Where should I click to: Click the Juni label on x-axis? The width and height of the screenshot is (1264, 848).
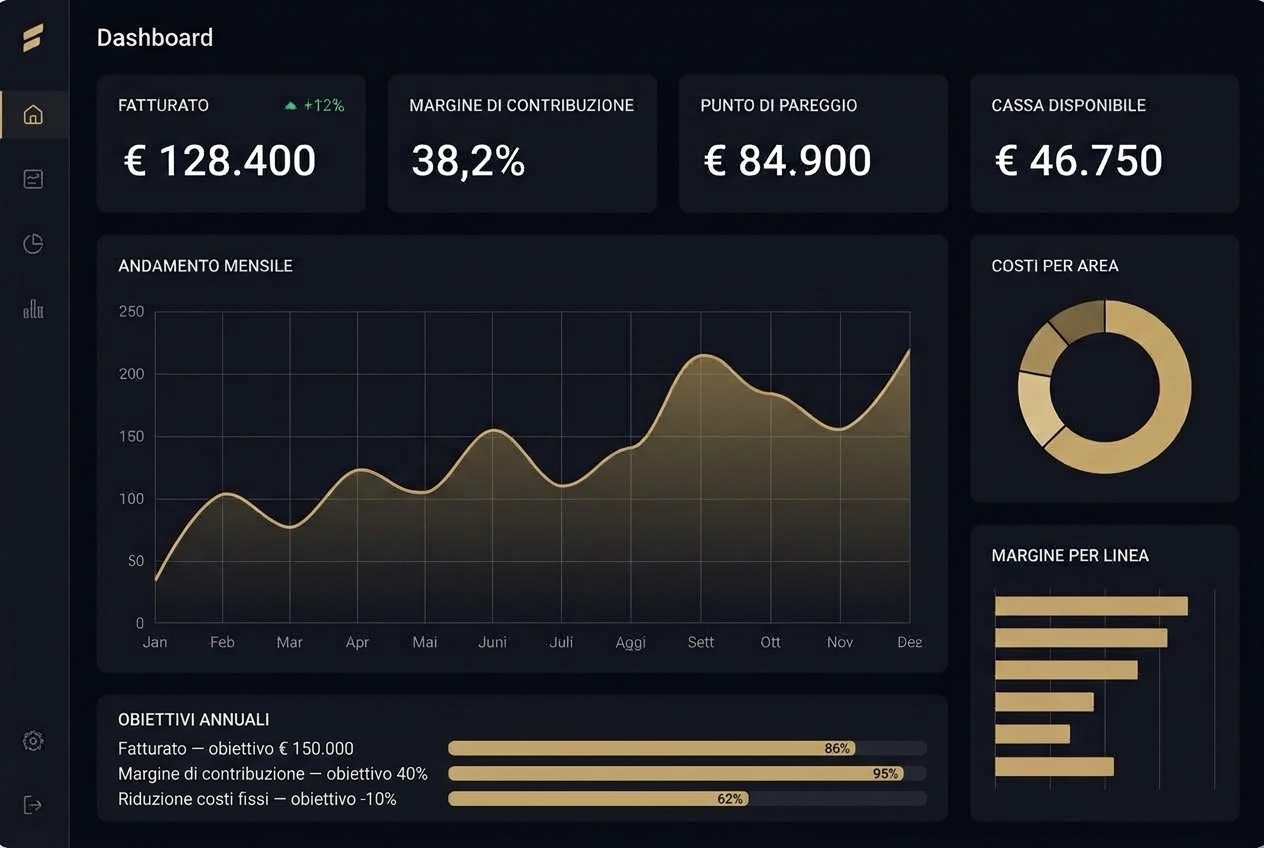click(492, 642)
